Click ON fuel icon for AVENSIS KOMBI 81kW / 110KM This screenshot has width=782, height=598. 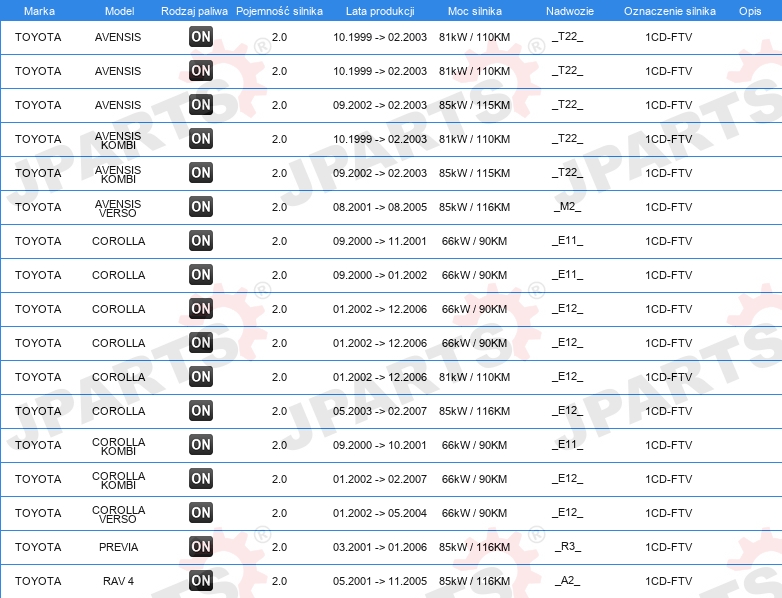201,139
